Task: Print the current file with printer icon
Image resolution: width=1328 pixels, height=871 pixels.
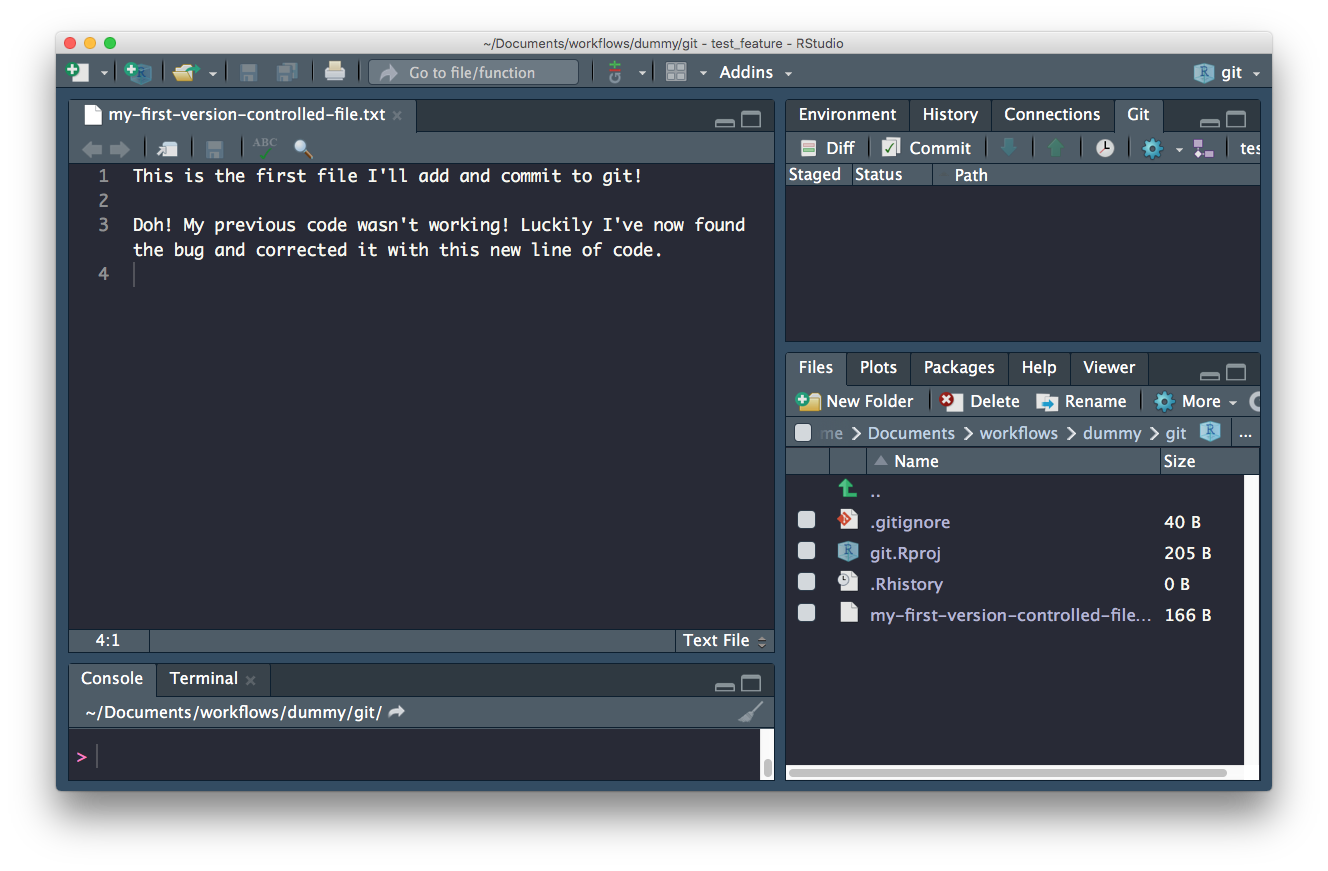Action: point(335,72)
